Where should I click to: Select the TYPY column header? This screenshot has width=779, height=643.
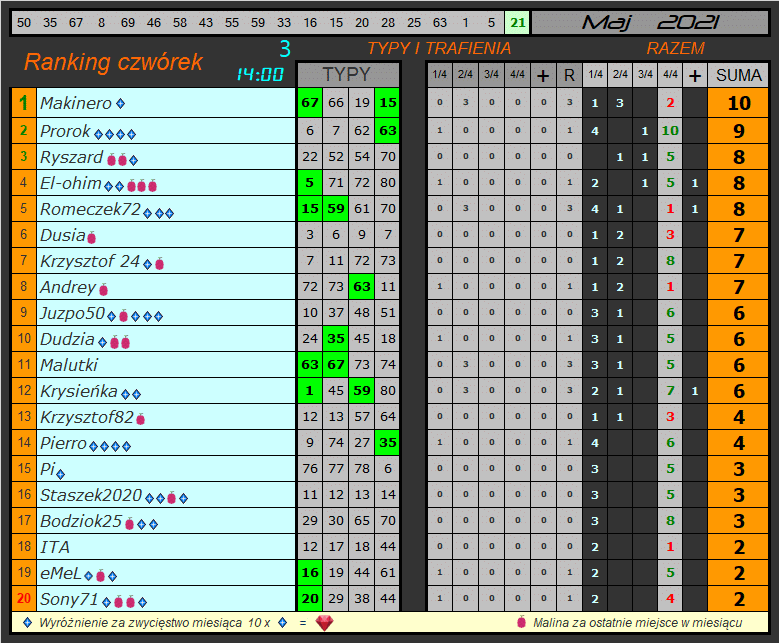point(348,75)
